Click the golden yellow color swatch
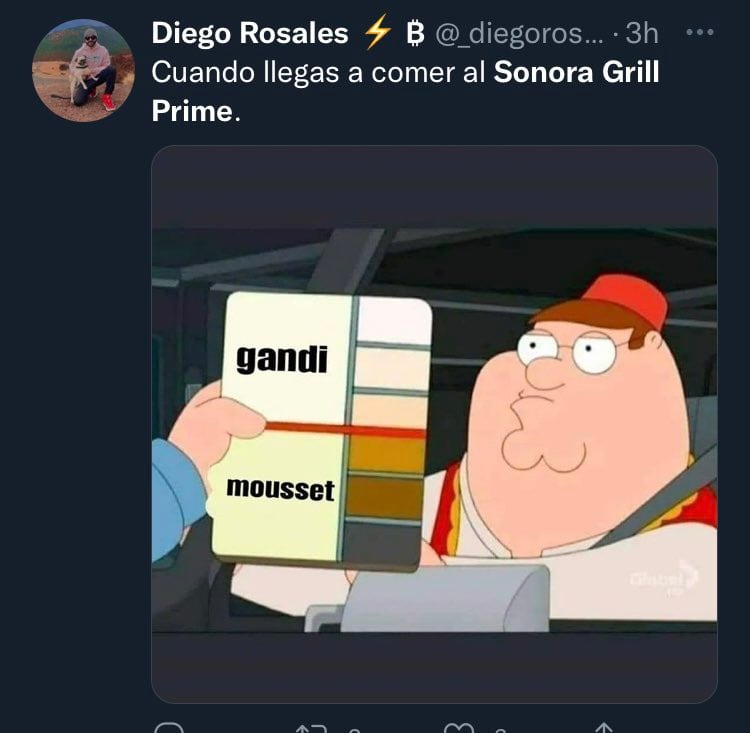750x733 pixels. pyautogui.click(x=387, y=455)
